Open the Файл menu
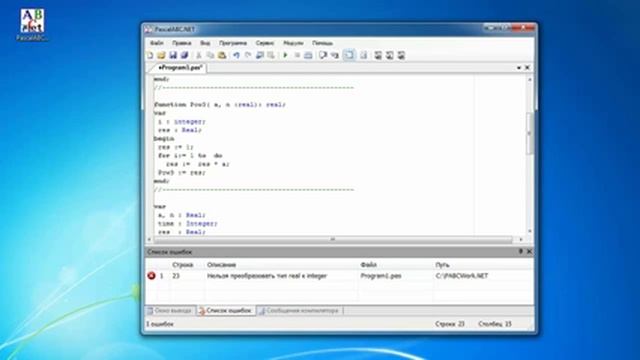 pos(157,43)
